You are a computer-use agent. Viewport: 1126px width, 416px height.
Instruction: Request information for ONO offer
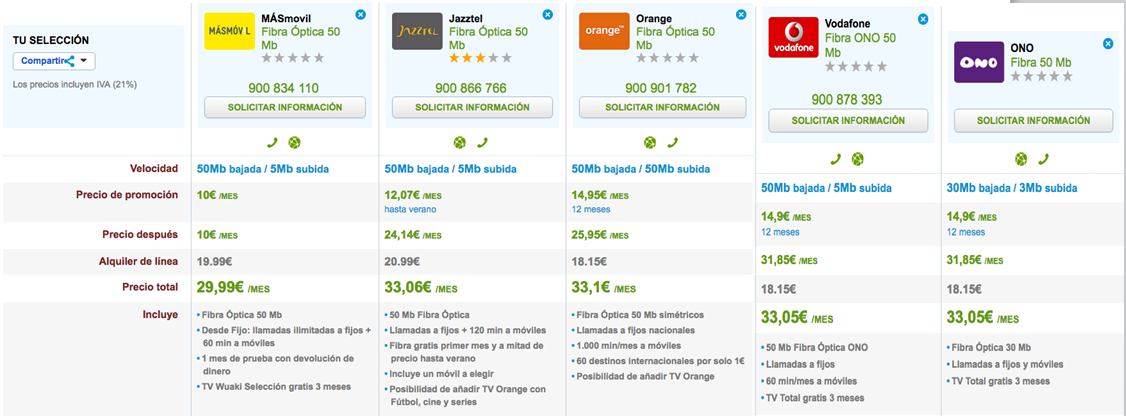click(1033, 121)
